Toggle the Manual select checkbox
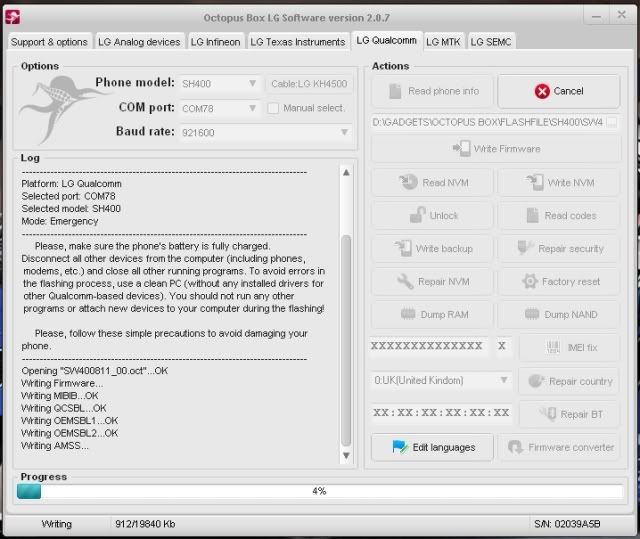640x539 pixels. tap(273, 108)
